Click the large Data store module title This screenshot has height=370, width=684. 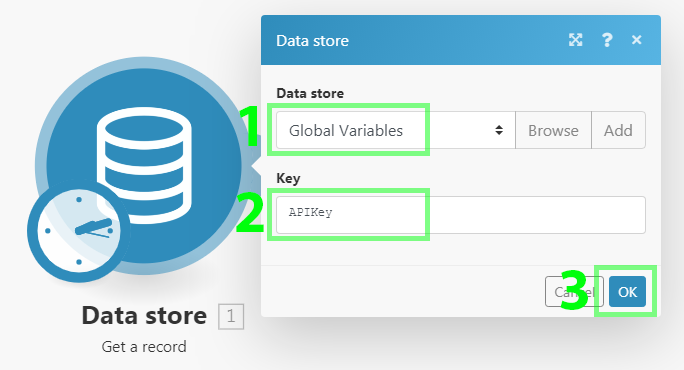(x=144, y=315)
